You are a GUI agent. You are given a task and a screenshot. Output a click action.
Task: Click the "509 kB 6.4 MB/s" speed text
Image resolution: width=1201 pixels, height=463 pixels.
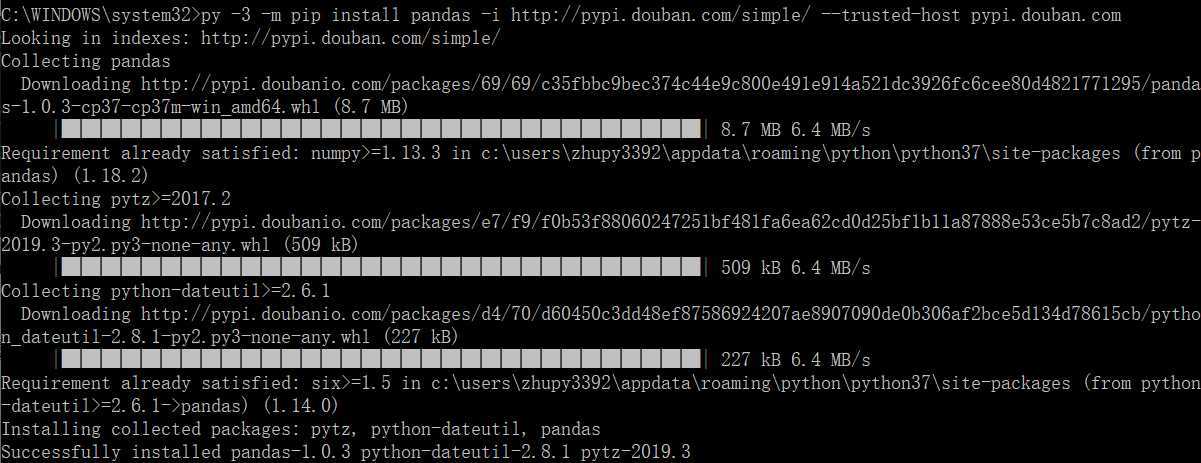[796, 268]
